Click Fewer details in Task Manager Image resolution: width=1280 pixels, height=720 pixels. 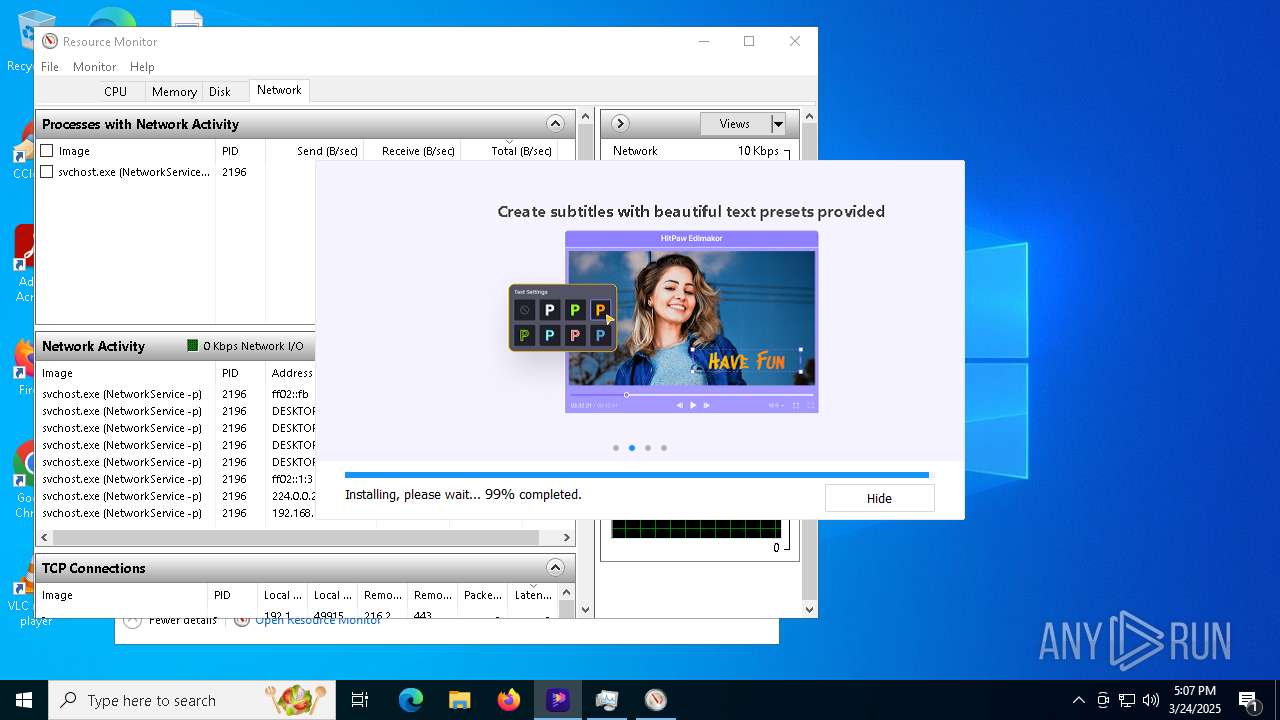point(183,621)
